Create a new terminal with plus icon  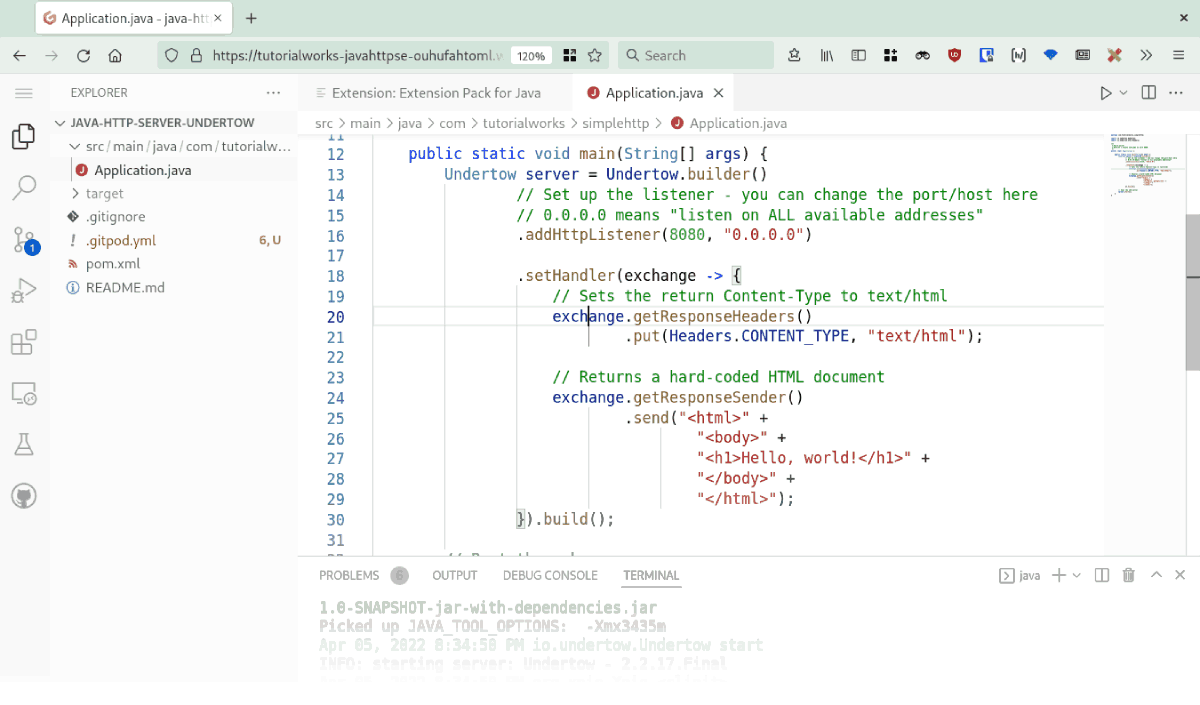pyautogui.click(x=1060, y=575)
